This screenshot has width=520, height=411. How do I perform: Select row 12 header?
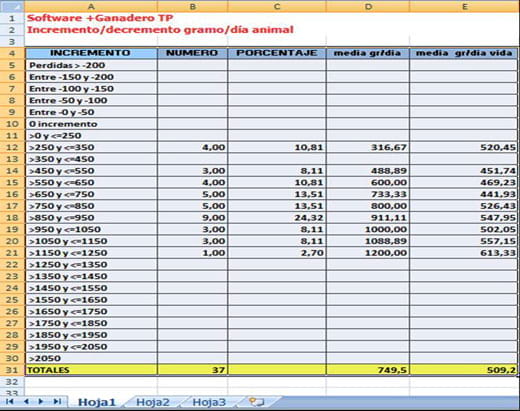12,147
